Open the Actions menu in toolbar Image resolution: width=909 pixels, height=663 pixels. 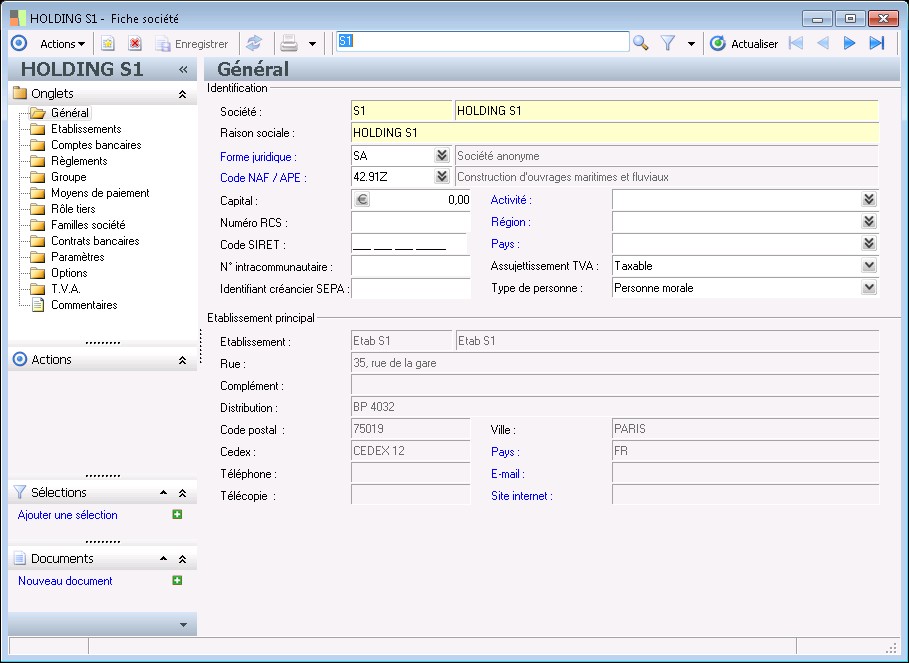[62, 44]
